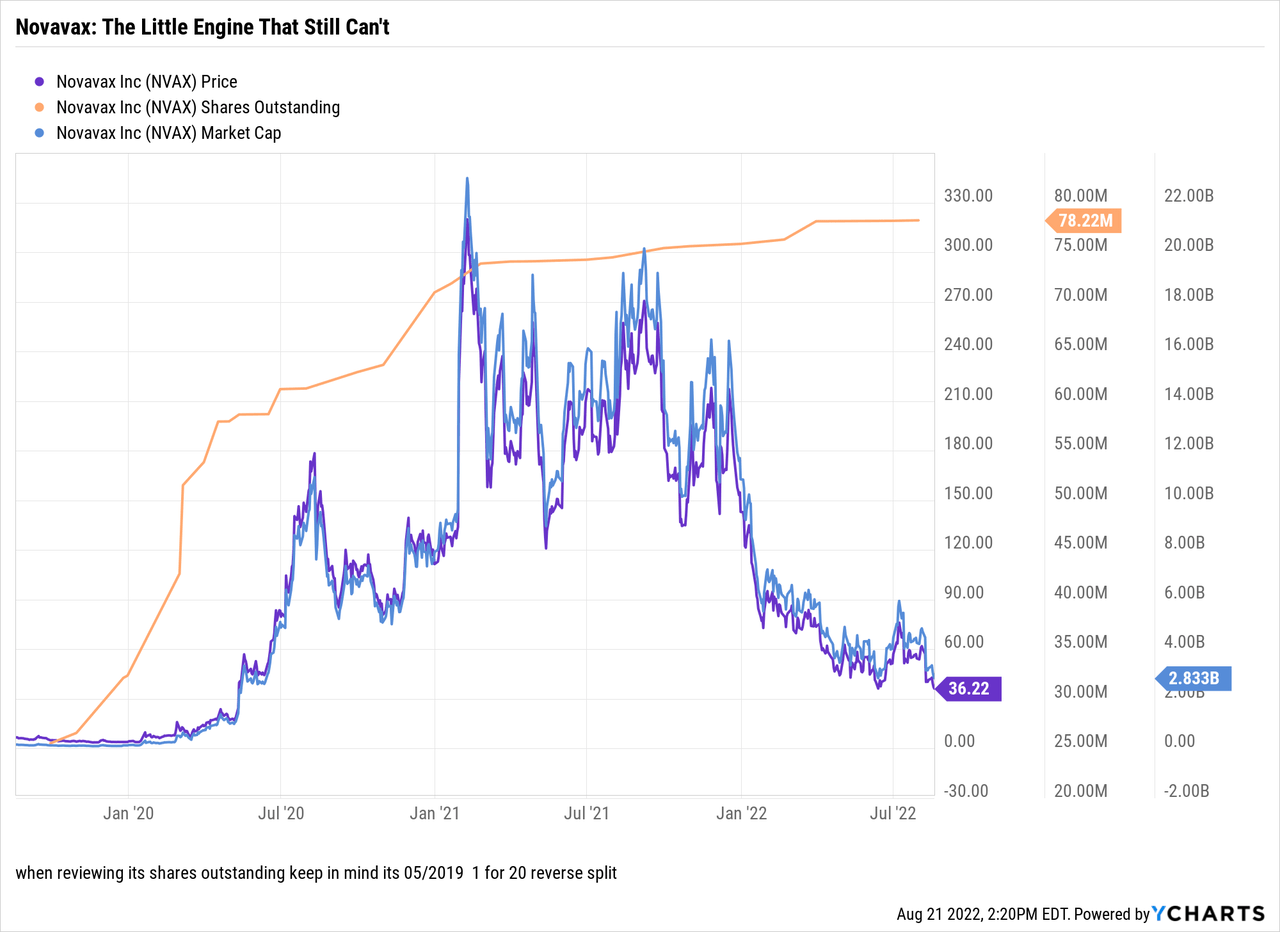Click the 20.00M shares axis value

tap(1083, 791)
